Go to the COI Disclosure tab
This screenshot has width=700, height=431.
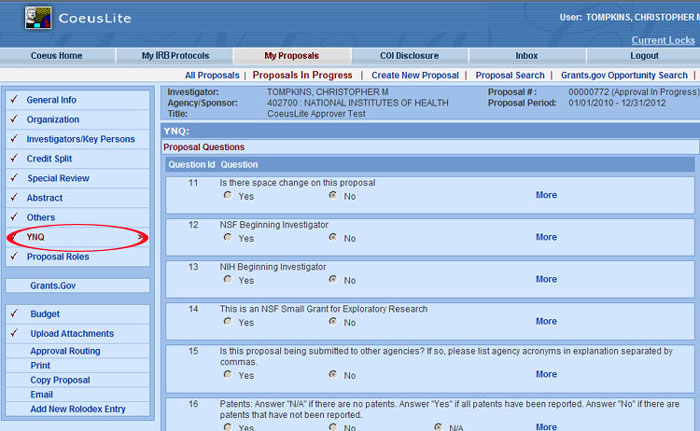point(410,56)
